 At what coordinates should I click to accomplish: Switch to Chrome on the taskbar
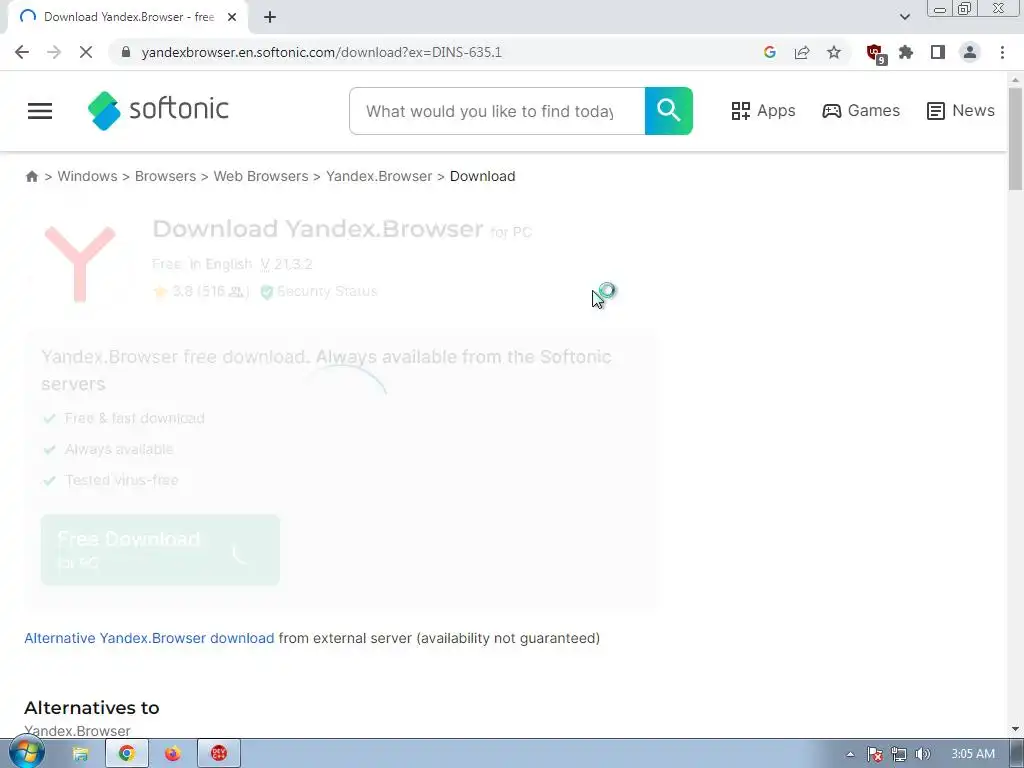(x=127, y=754)
